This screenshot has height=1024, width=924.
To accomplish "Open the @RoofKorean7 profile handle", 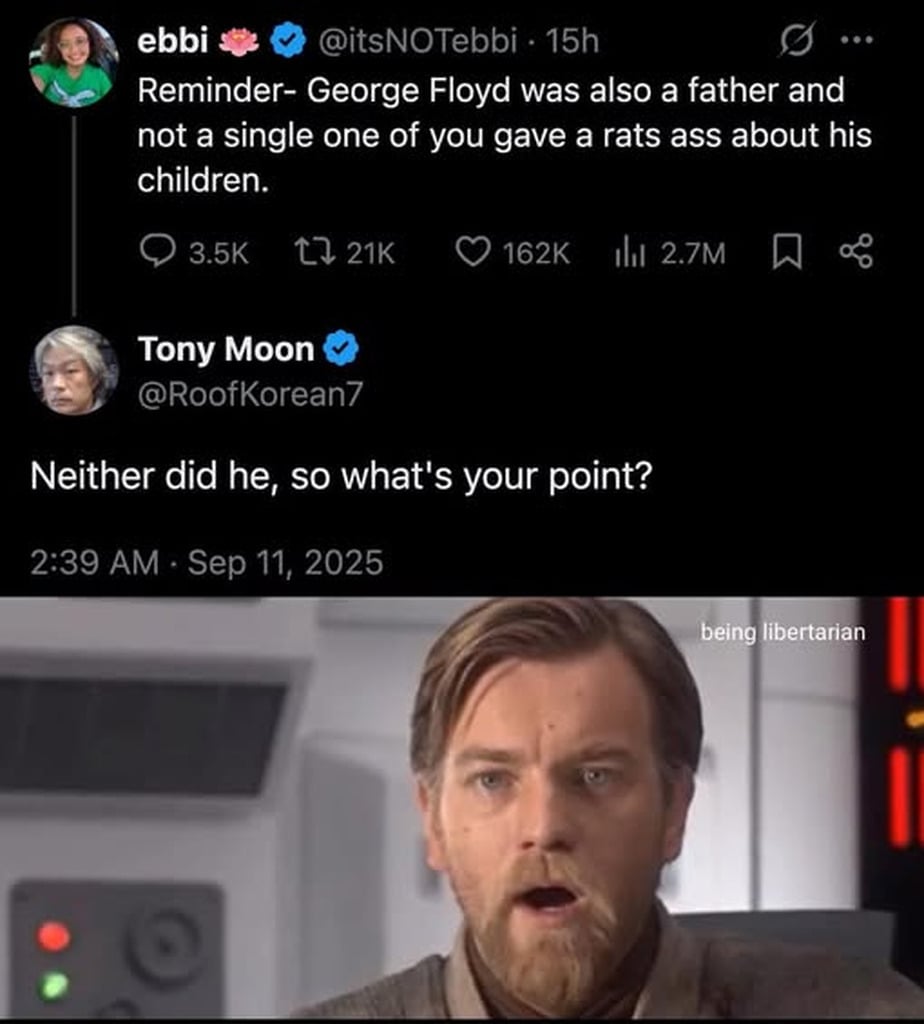I will pyautogui.click(x=250, y=395).
